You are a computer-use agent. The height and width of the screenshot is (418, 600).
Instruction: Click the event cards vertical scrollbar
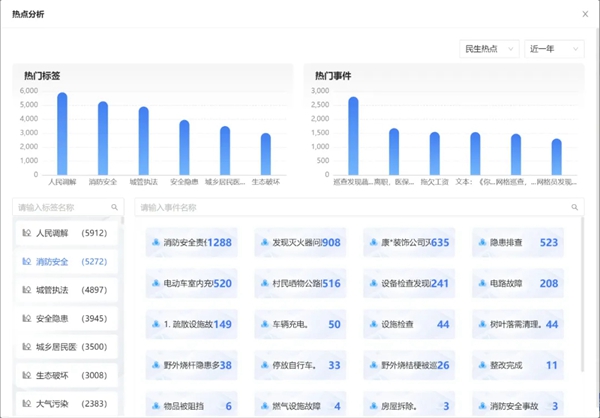click(x=583, y=294)
